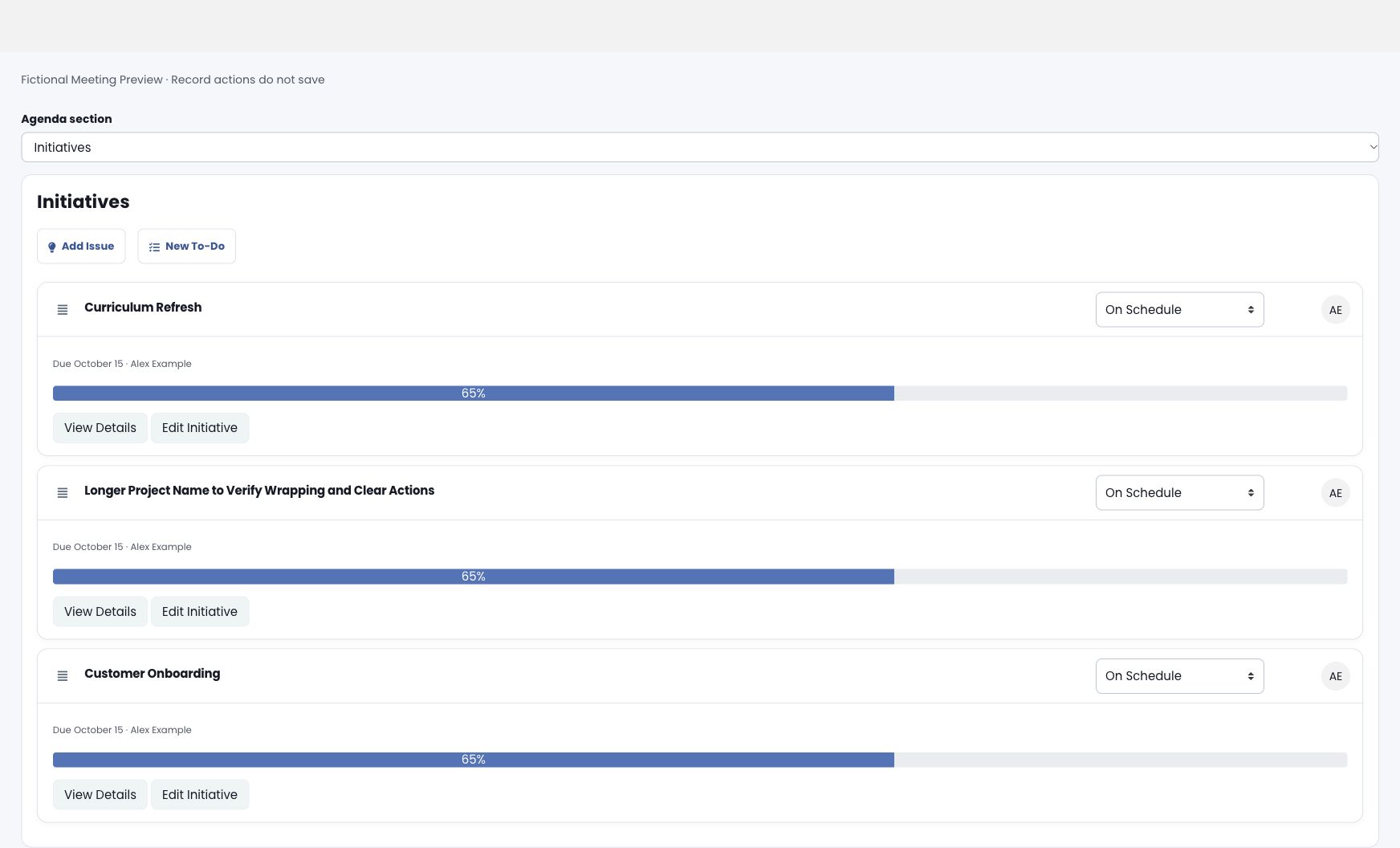Image resolution: width=1400 pixels, height=848 pixels.
Task: Click the Curriculum Refresh title
Action: pyautogui.click(x=143, y=308)
